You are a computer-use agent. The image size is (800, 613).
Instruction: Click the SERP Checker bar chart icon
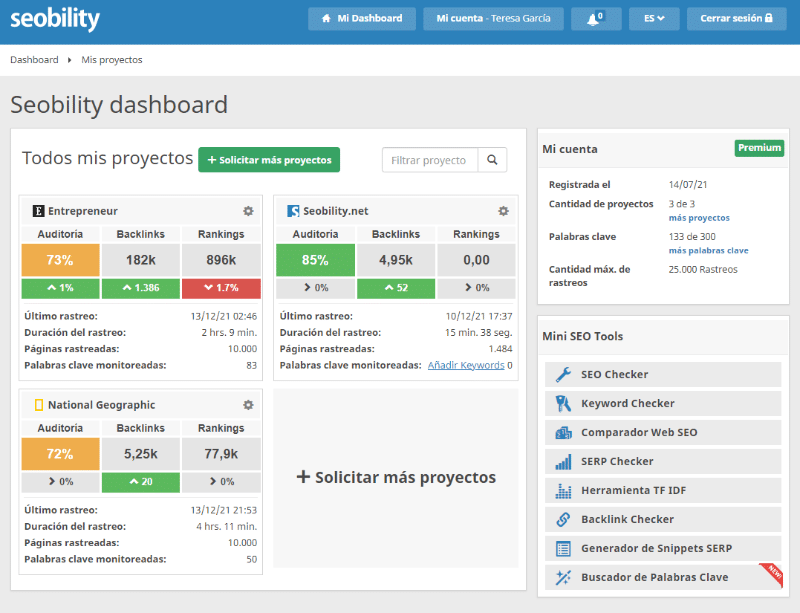tap(563, 461)
